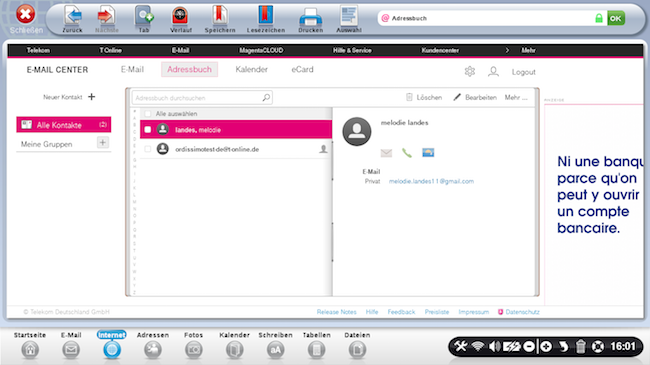Switch to the Kalender tab
Viewport: 650px width, 365px height.
[252, 69]
